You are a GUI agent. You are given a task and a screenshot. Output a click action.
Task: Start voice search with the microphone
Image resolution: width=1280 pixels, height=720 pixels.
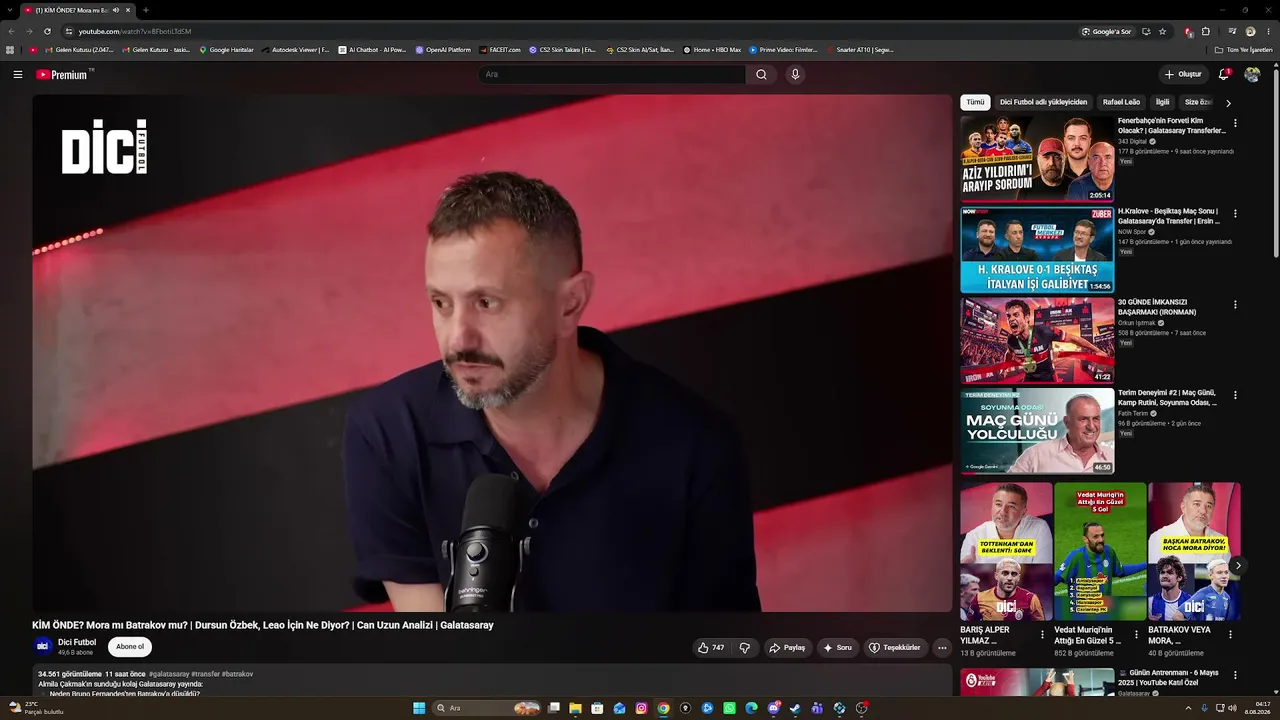(x=795, y=74)
